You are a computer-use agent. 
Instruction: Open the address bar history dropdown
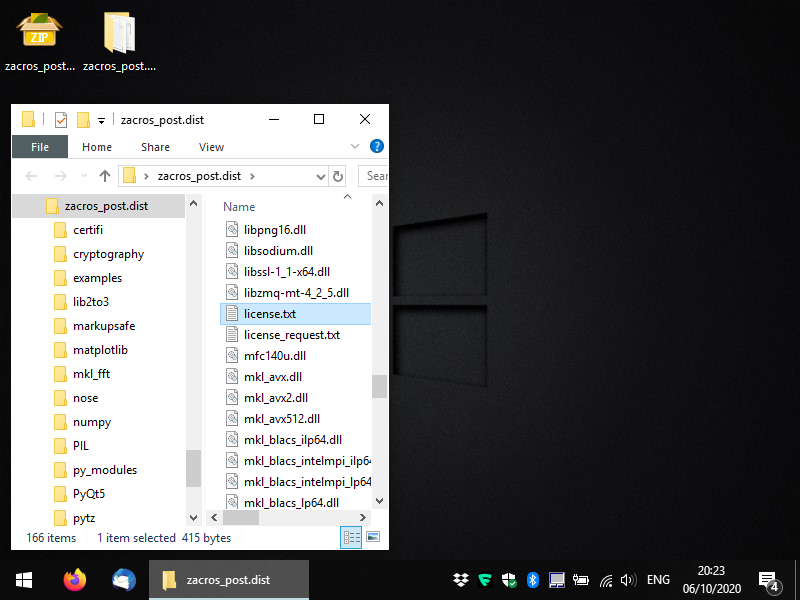[319, 176]
